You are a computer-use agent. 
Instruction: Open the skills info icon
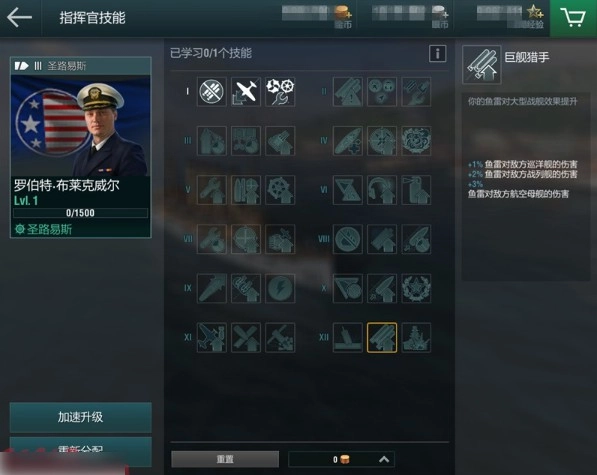[437, 54]
